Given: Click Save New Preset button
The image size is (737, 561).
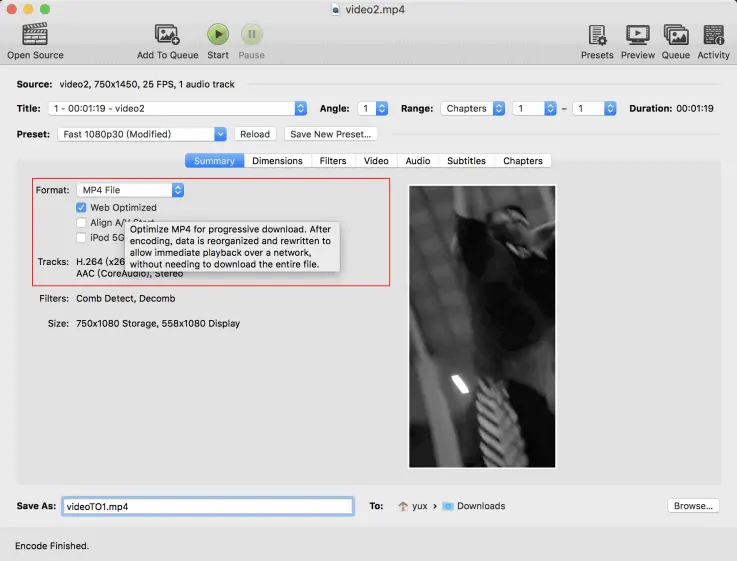Looking at the screenshot, I should tap(330, 134).
